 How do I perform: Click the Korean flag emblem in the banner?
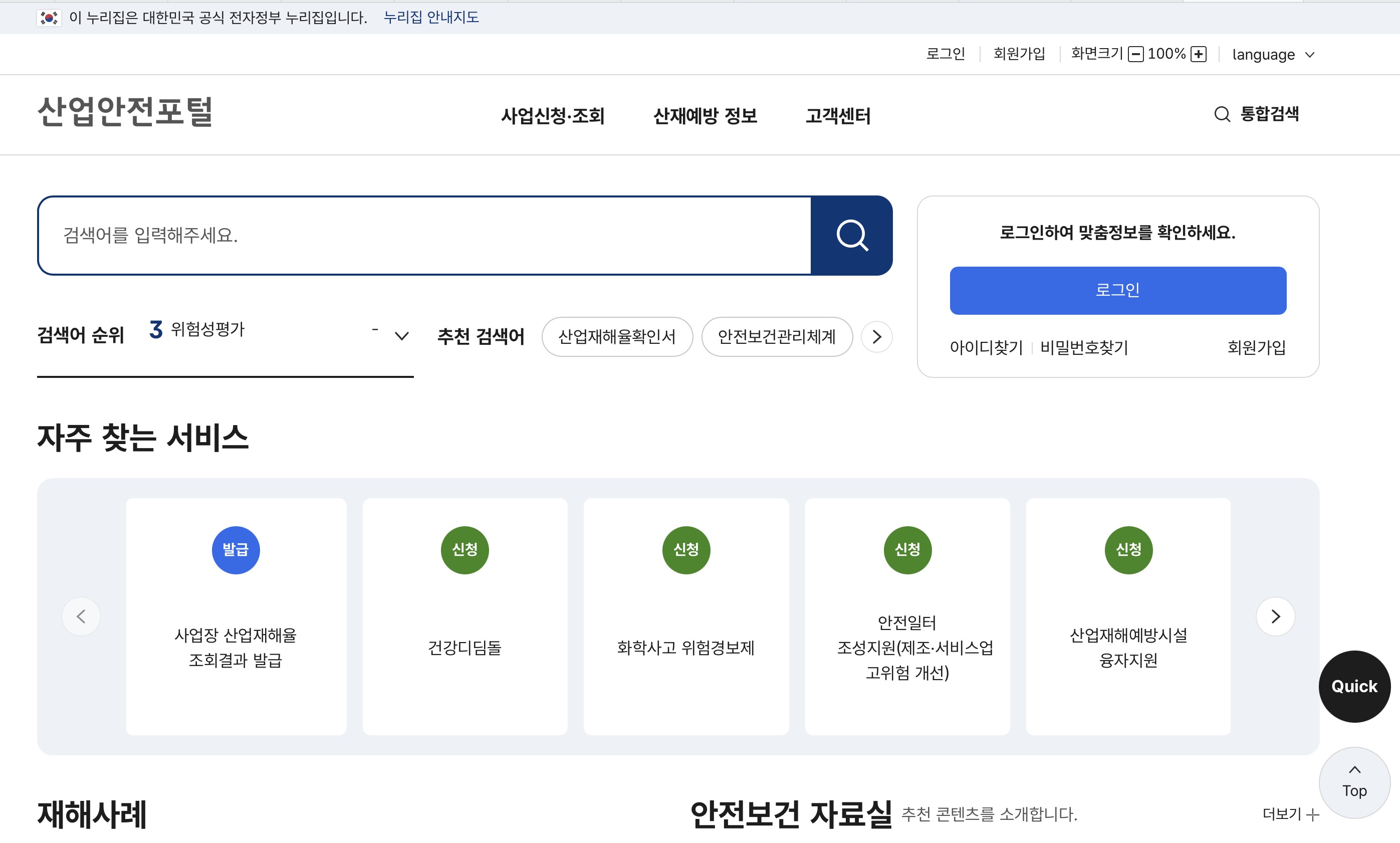pos(49,18)
